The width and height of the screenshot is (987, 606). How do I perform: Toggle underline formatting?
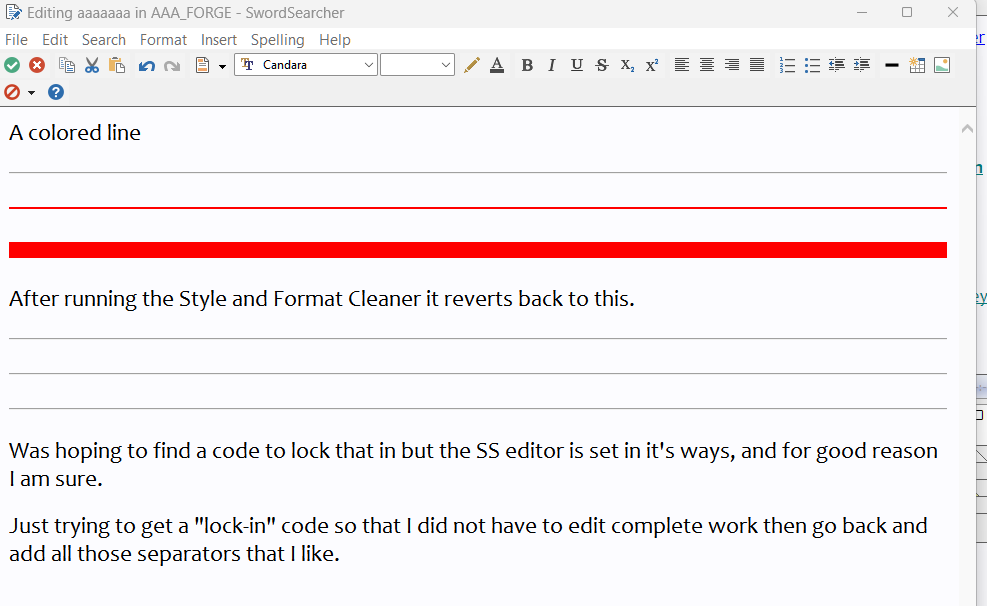[577, 65]
